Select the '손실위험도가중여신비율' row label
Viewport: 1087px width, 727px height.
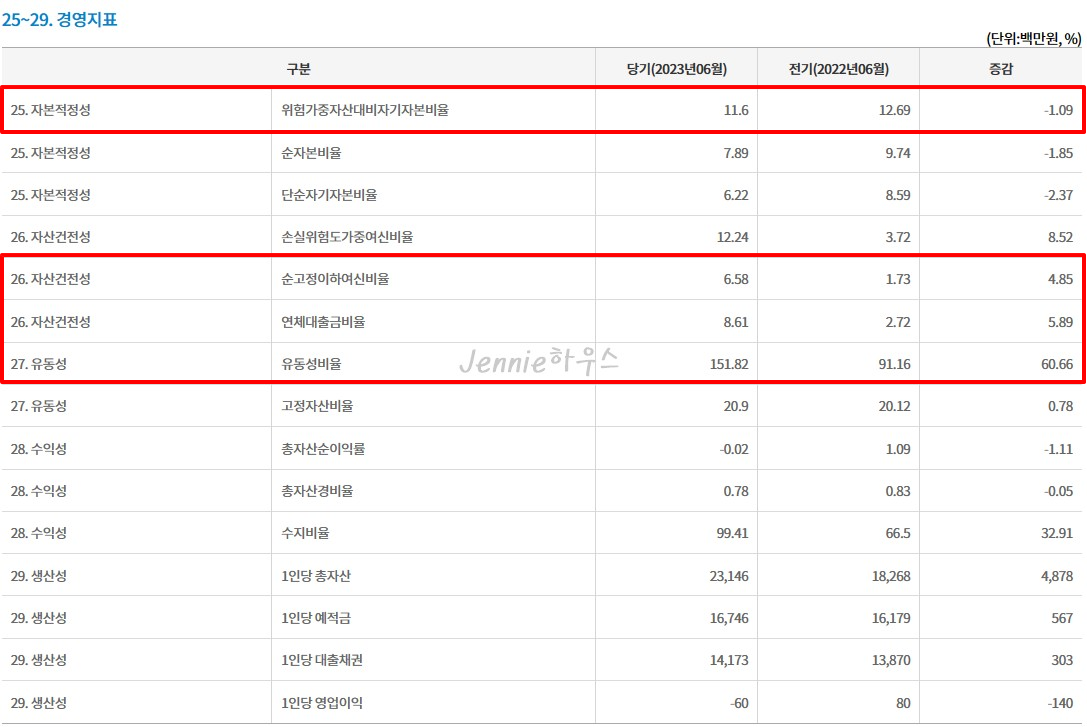tap(347, 237)
